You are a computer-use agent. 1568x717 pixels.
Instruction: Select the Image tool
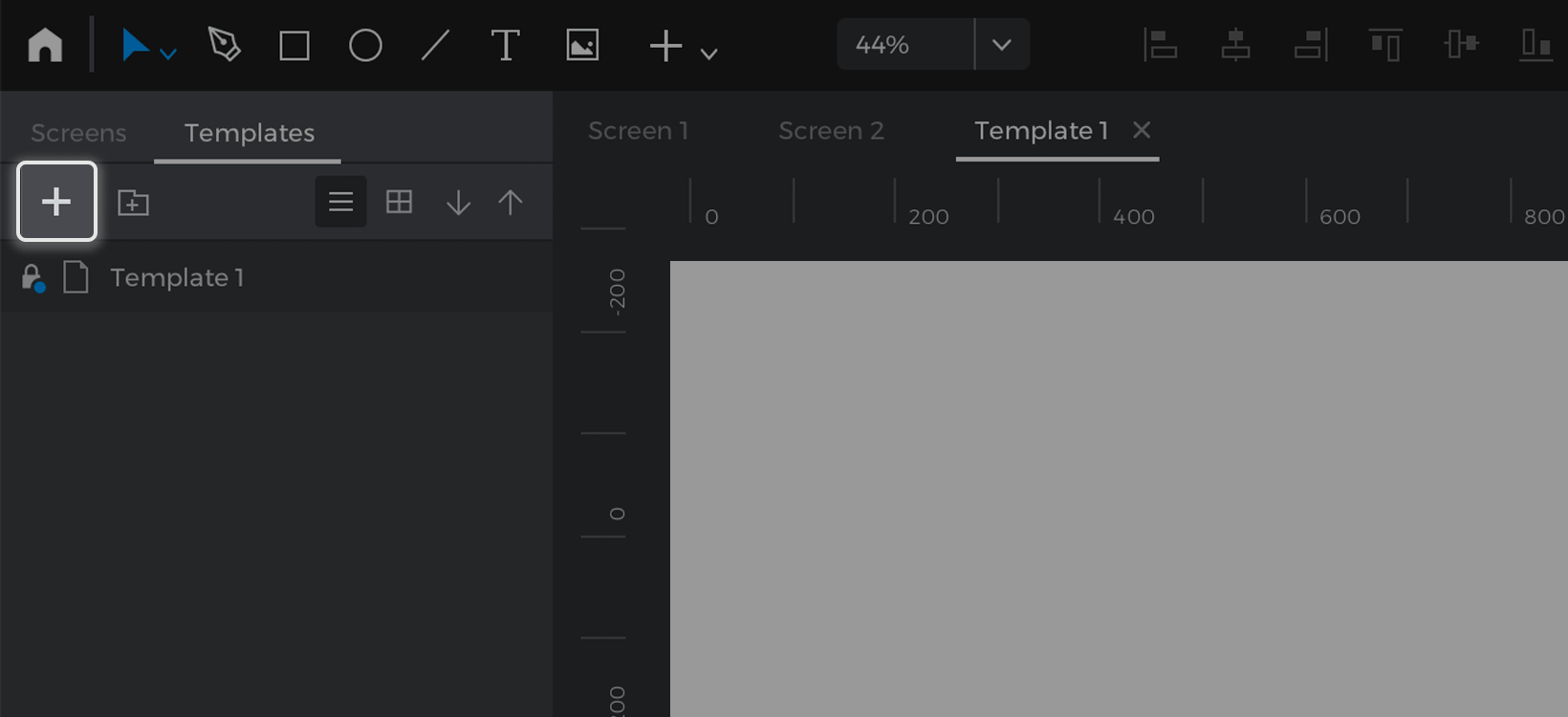(582, 46)
